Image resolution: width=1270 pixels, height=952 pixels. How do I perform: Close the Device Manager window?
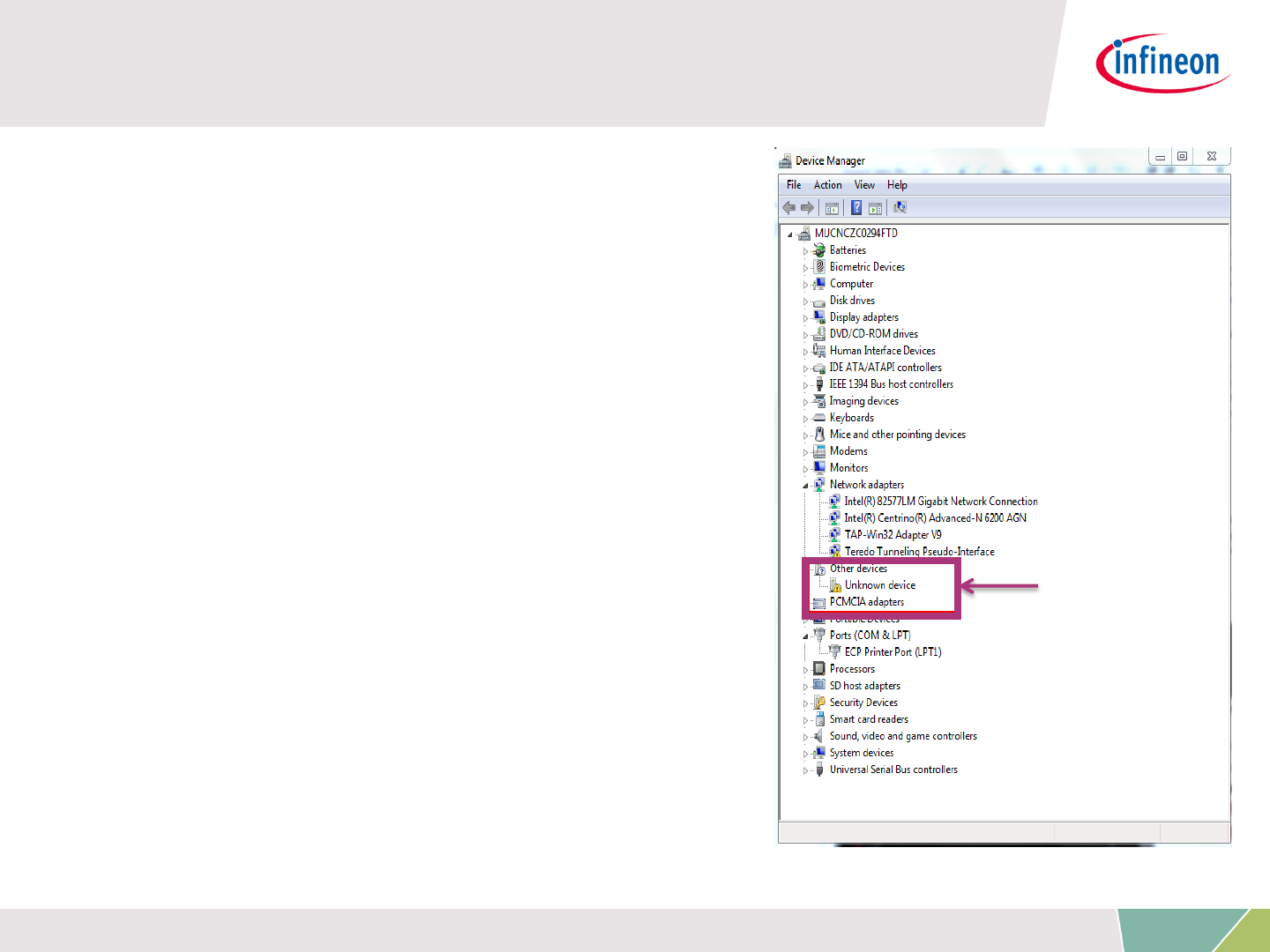click(x=1212, y=157)
